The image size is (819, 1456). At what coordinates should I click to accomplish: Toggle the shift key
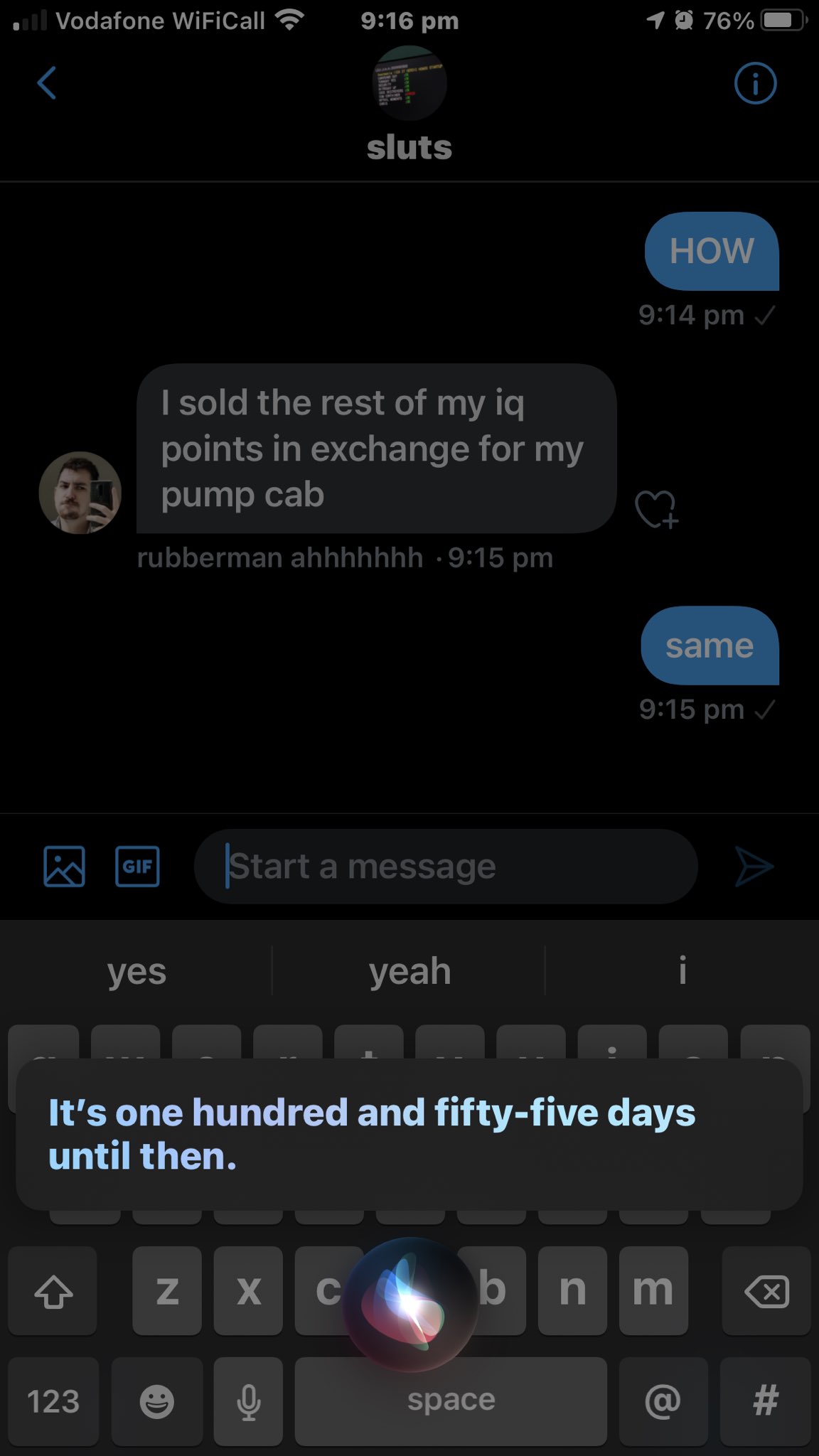coord(53,1291)
